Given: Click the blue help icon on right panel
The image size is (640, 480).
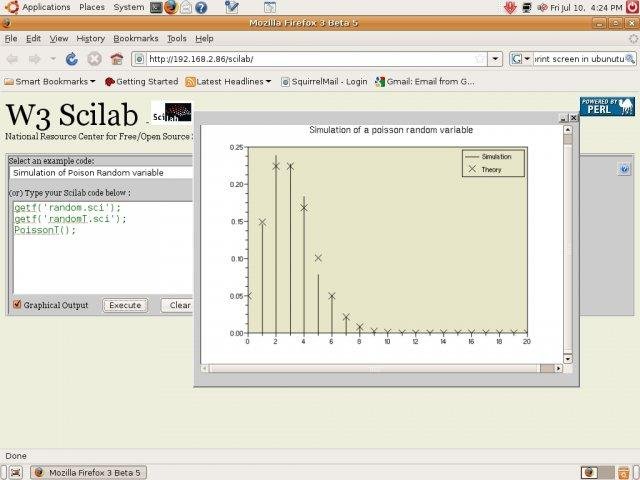Looking at the screenshot, I should [x=624, y=169].
